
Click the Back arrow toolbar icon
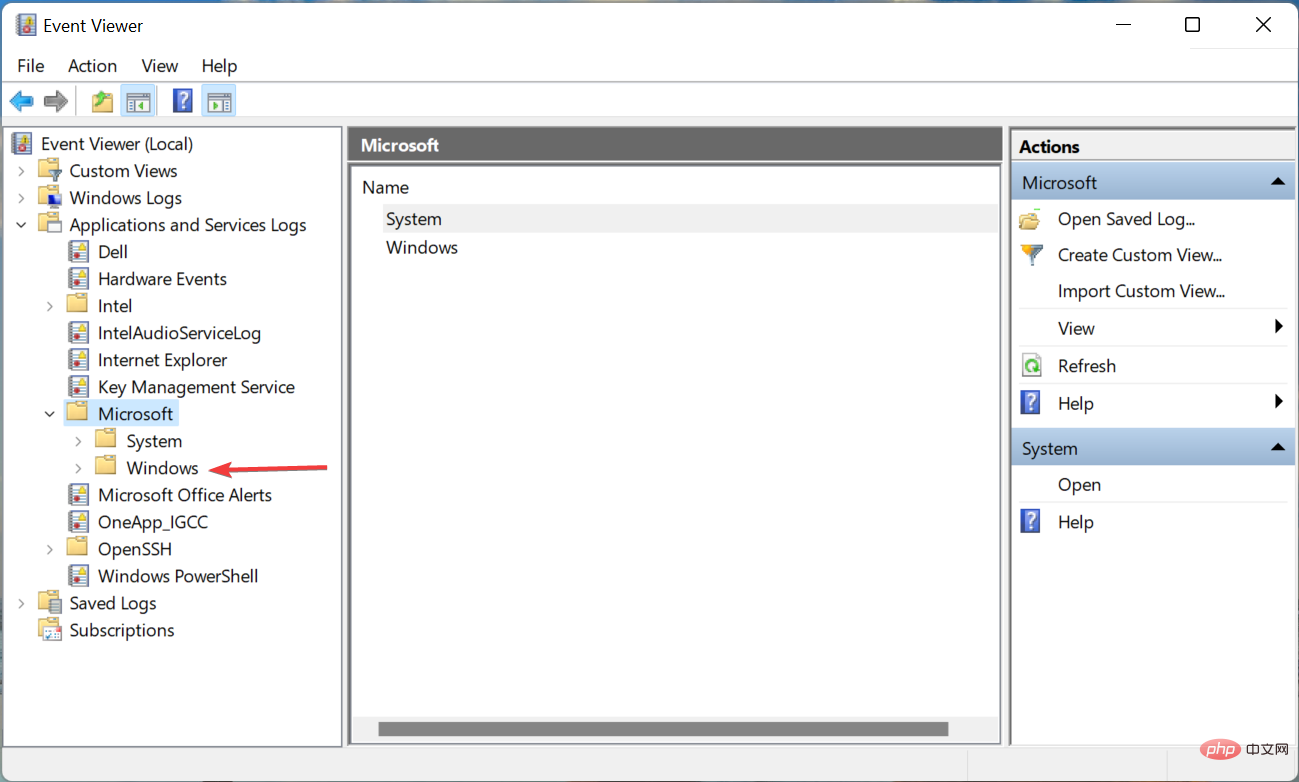pos(22,101)
